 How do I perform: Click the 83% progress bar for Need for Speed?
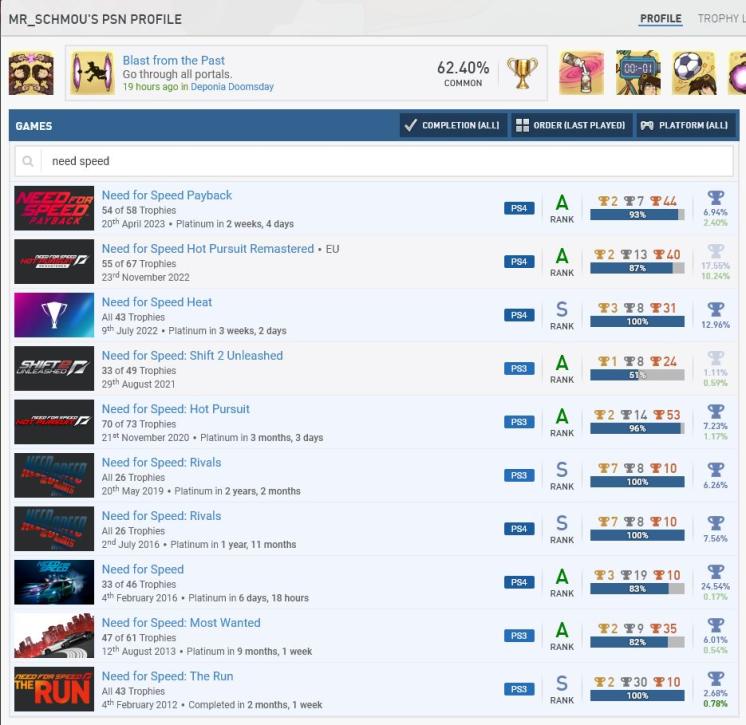[x=637, y=588]
